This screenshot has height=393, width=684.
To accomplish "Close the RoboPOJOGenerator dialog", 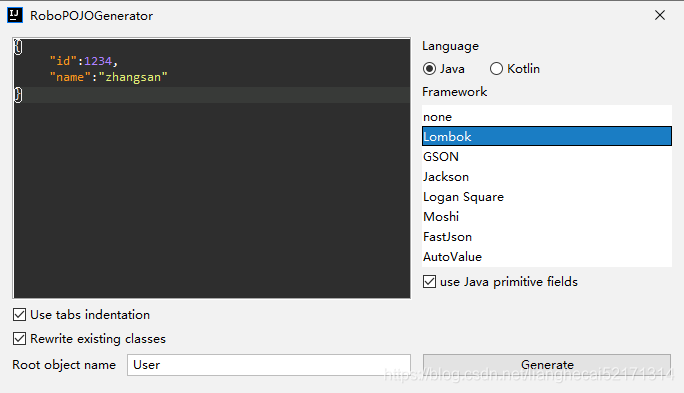I will tap(660, 15).
